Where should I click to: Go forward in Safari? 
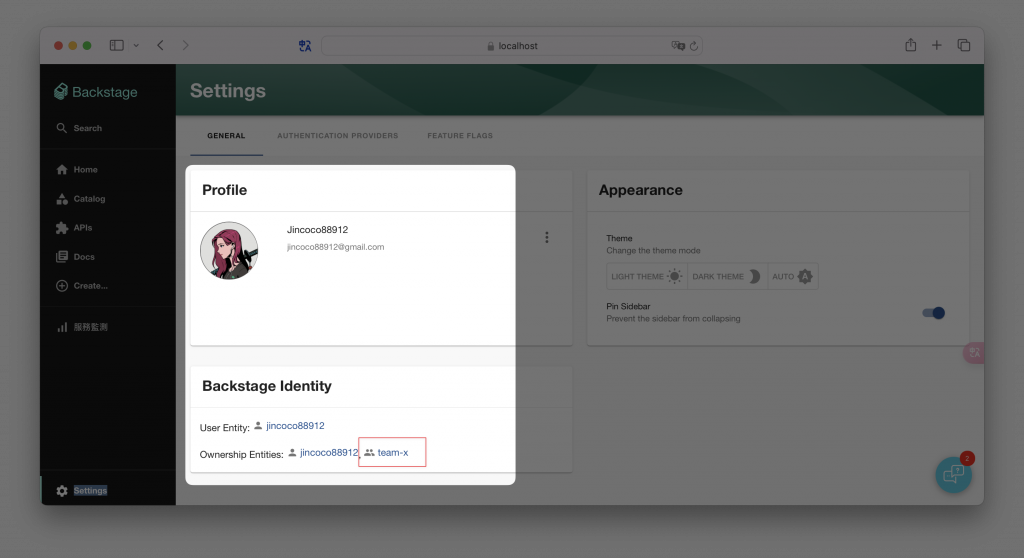pyautogui.click(x=185, y=45)
